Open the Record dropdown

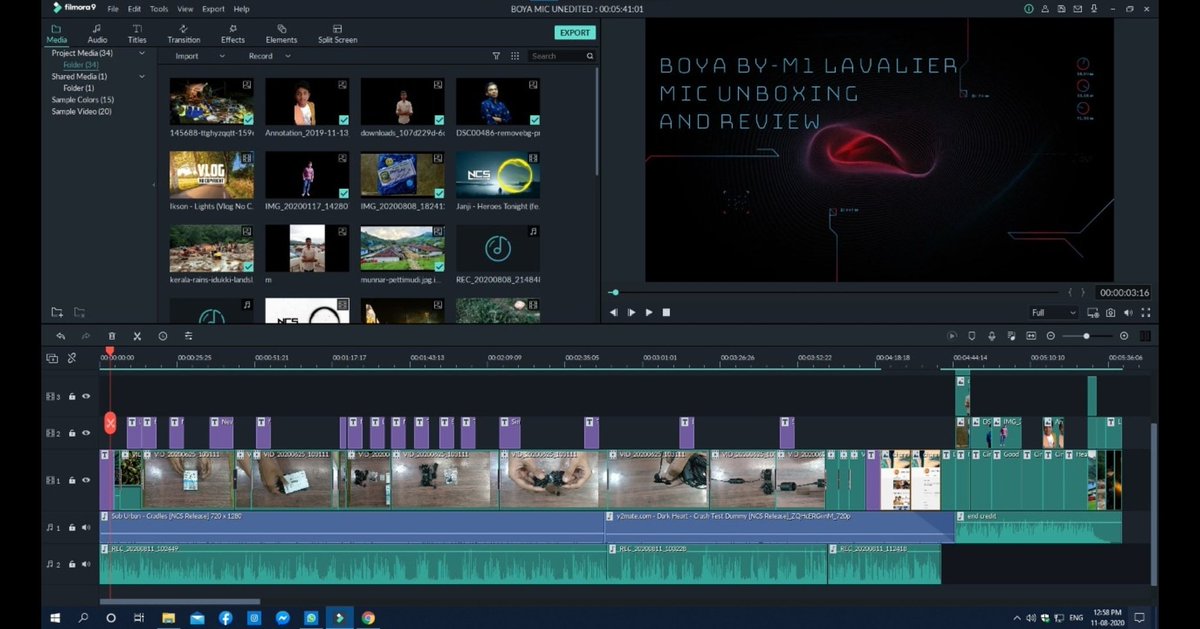[x=269, y=56]
